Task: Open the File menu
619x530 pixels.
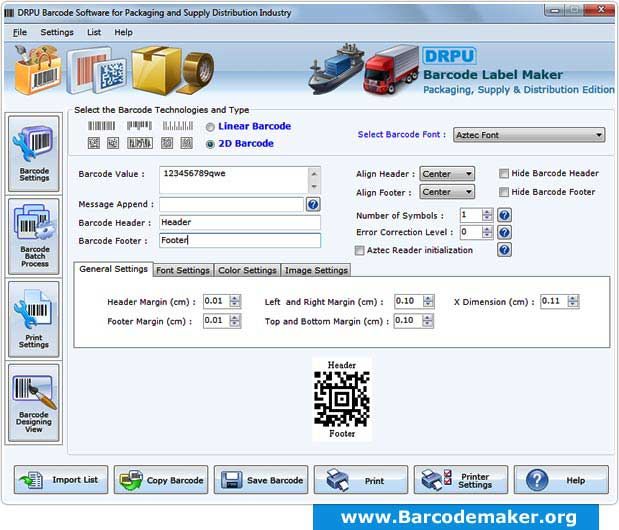Action: click(20, 32)
